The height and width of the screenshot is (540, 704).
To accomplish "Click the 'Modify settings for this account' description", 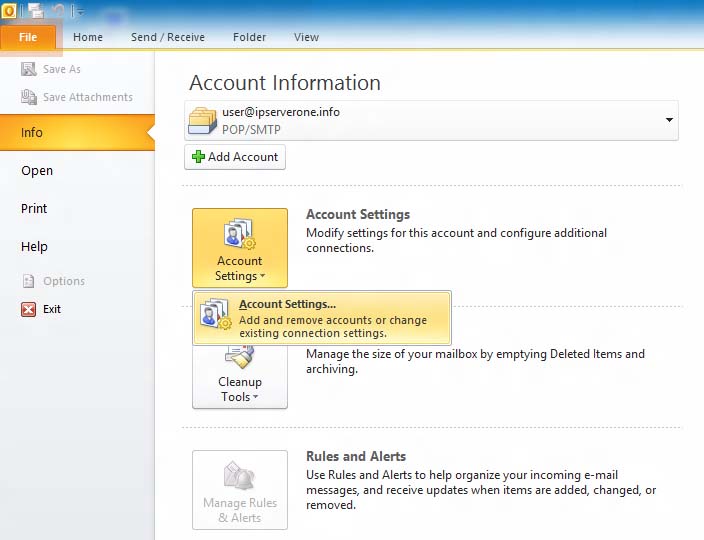I will click(457, 240).
